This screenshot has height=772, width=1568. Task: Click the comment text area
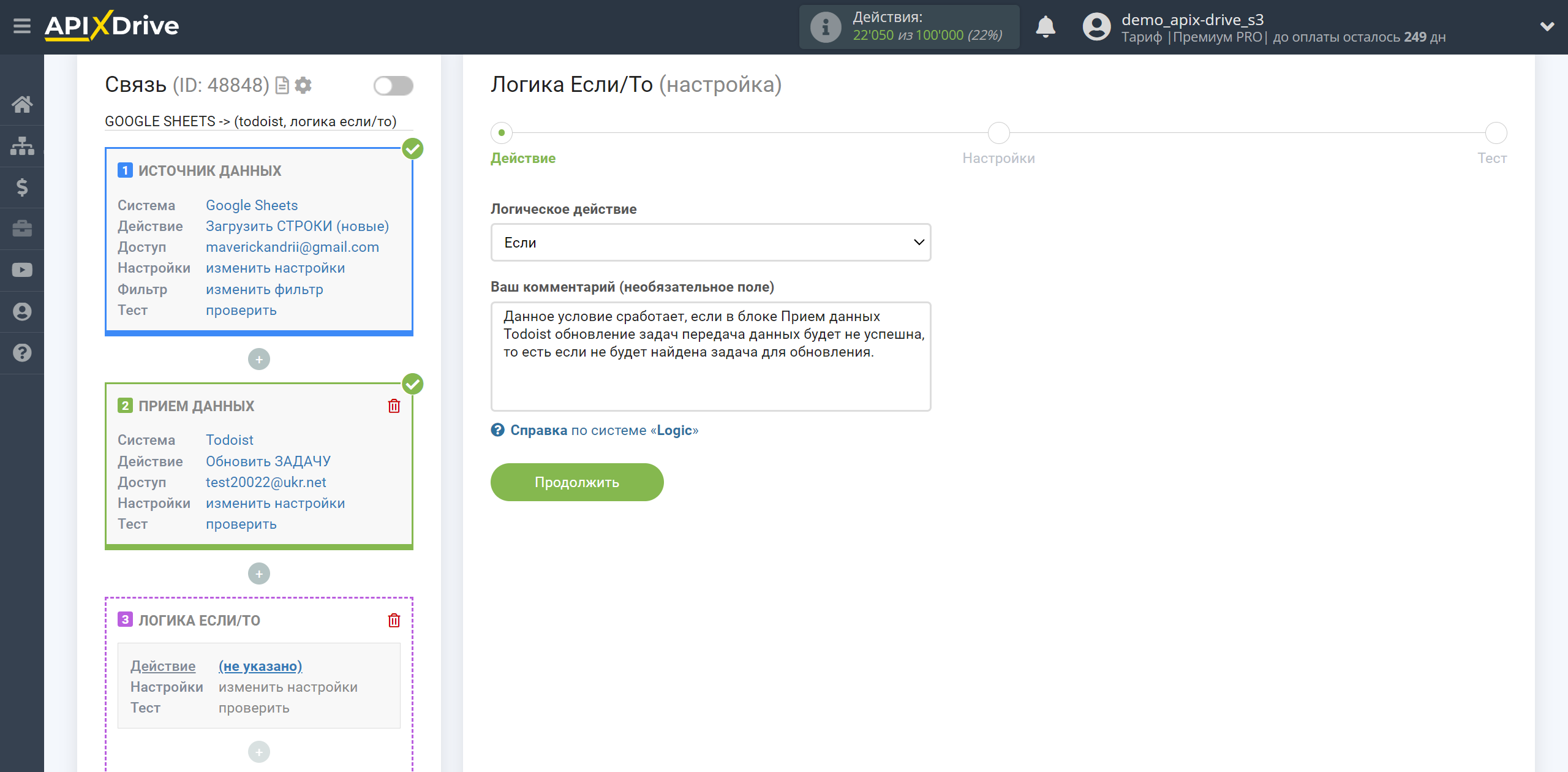coord(710,357)
